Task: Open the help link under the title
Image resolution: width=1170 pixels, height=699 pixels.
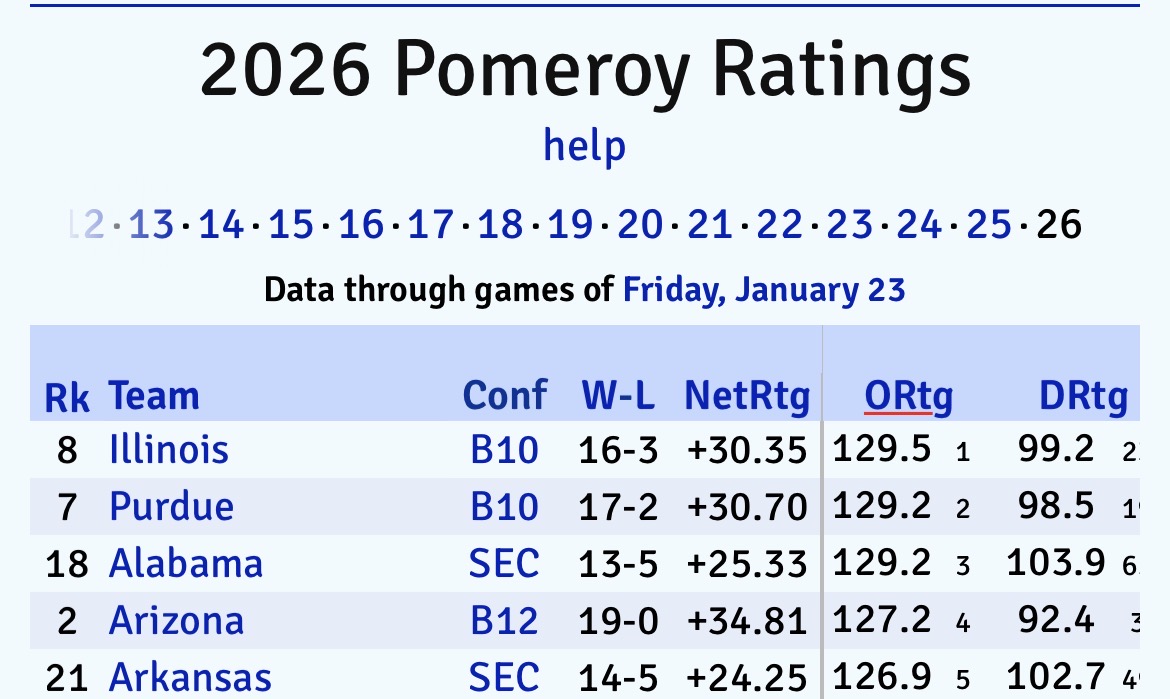Action: (584, 146)
